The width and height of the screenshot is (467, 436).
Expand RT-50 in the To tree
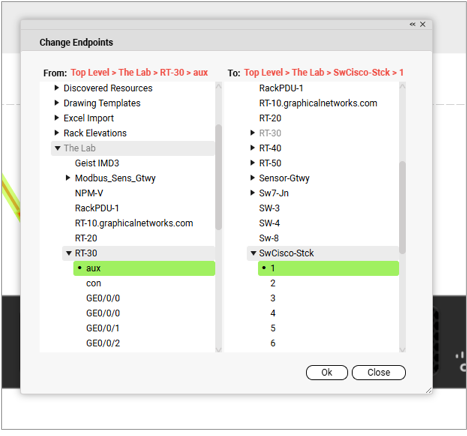253,163
